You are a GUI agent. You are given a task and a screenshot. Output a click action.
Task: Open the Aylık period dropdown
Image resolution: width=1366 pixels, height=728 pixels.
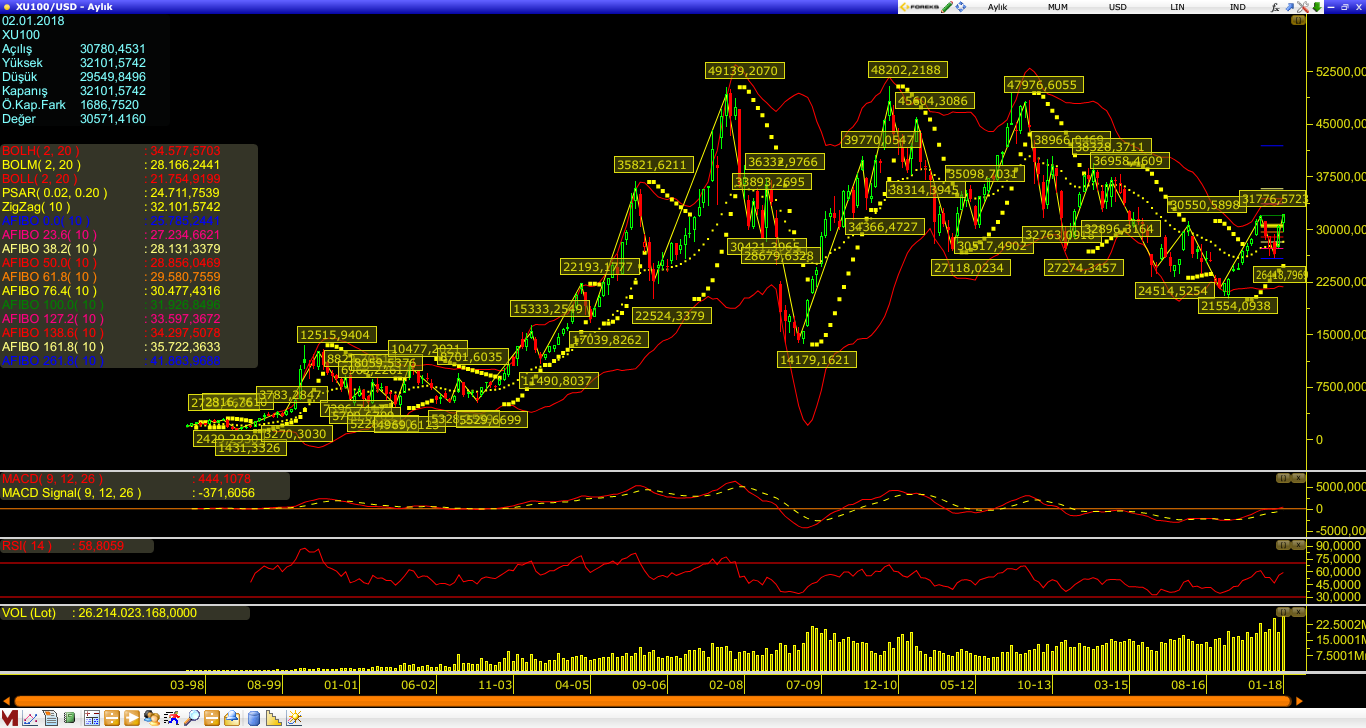[x=997, y=7]
